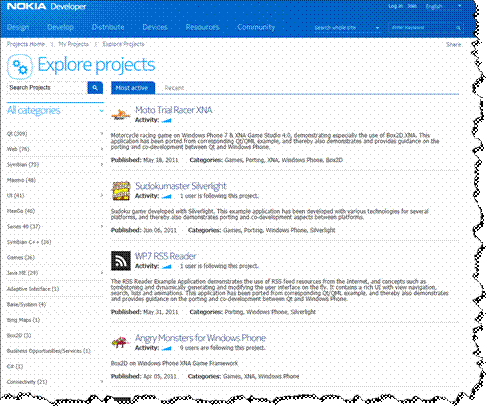Screen dimensions: 487x407
Task: Switch to the Recent tab
Action: coord(174,88)
